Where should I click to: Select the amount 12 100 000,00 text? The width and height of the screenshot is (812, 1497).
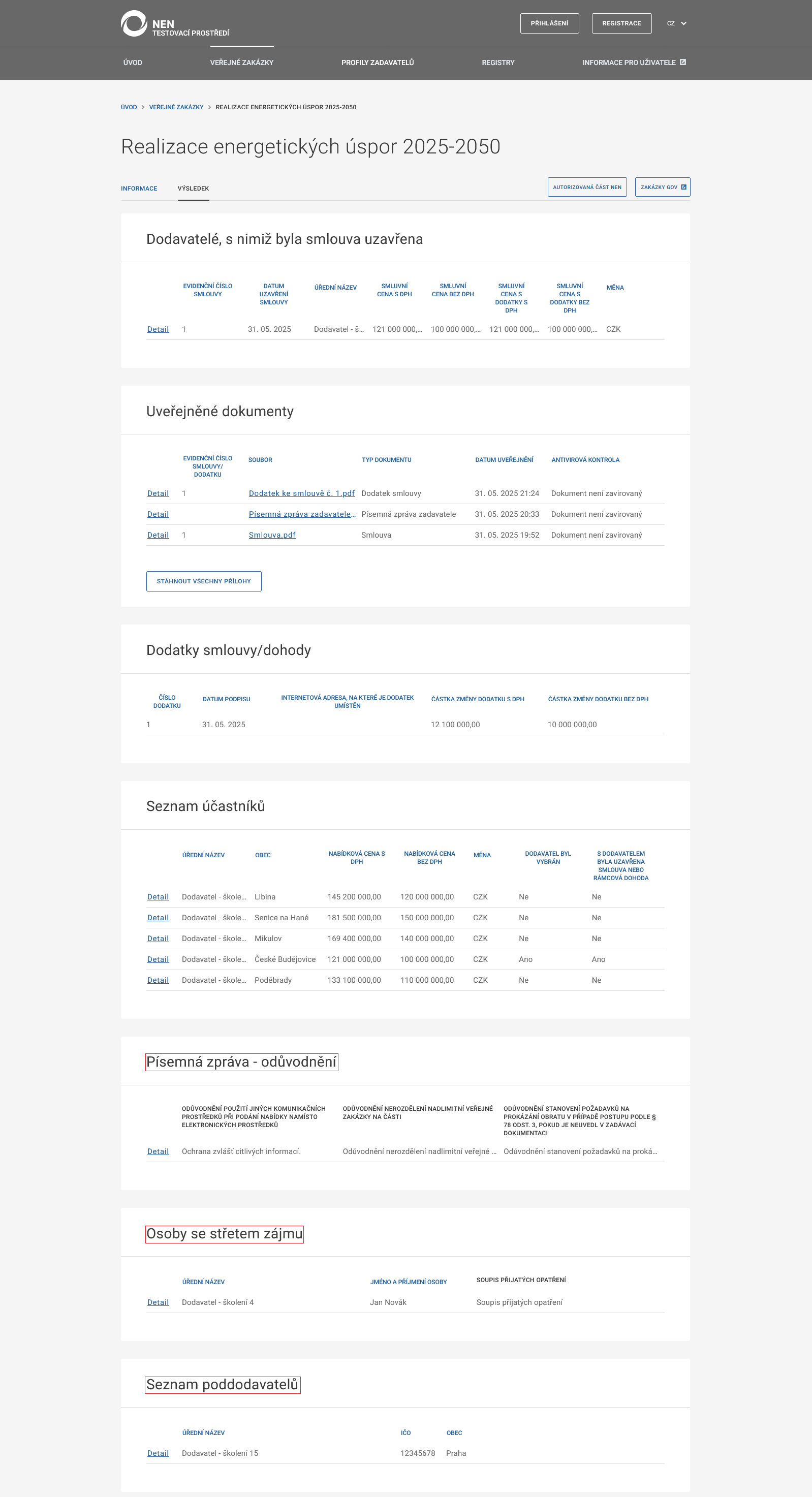point(455,725)
